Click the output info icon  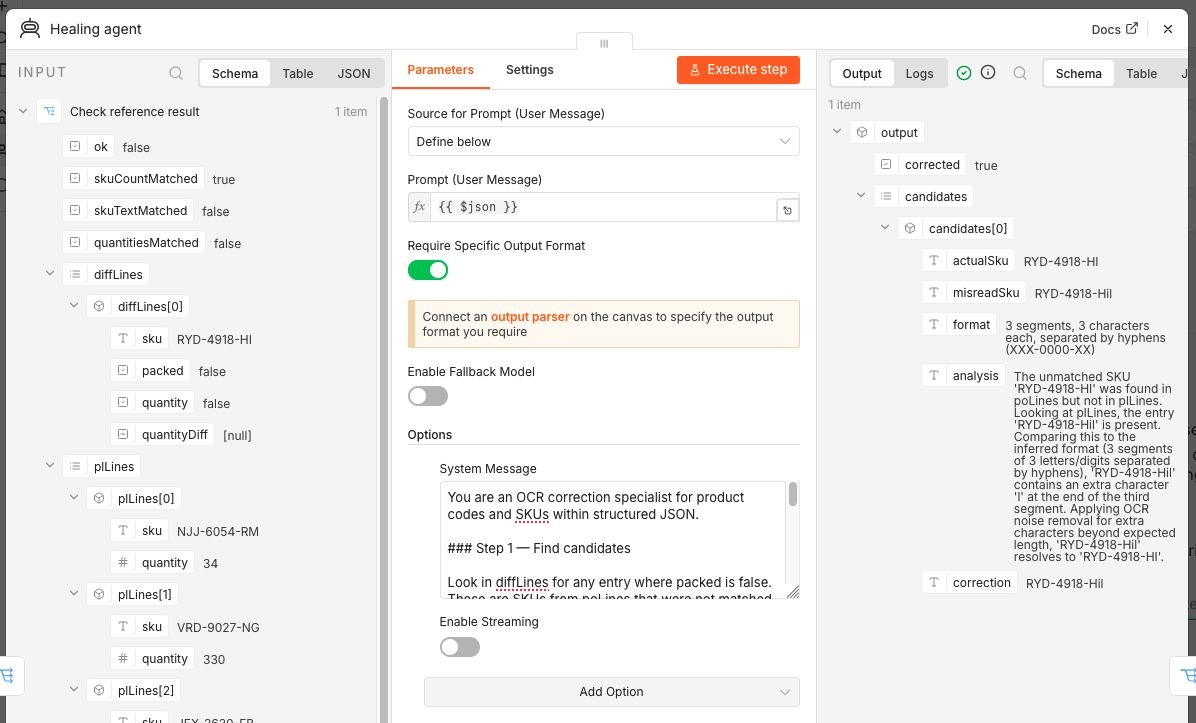tap(988, 72)
